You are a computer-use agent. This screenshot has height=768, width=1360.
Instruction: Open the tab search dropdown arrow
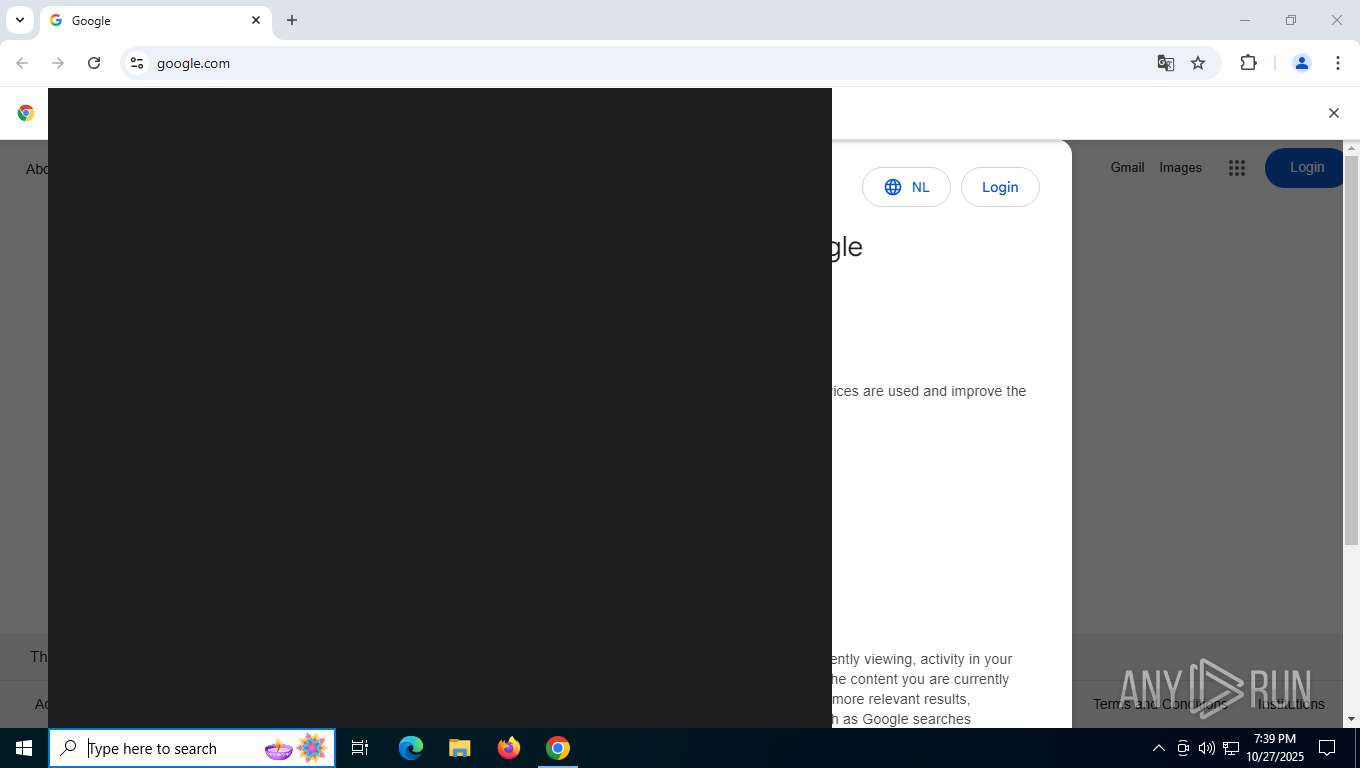(x=19, y=20)
